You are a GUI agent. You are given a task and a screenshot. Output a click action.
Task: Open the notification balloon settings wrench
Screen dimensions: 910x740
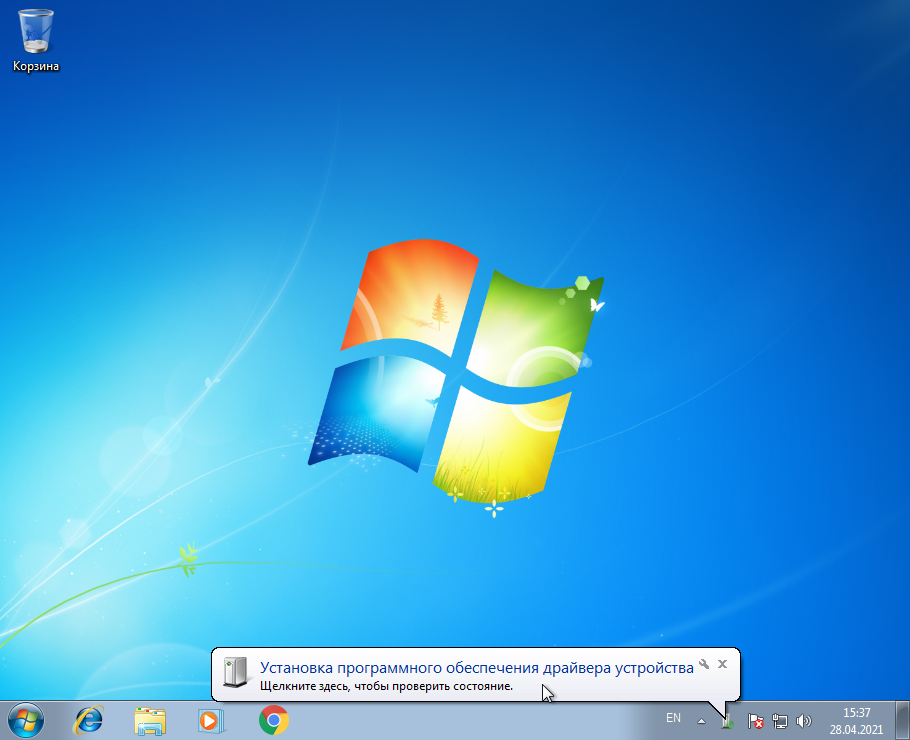click(704, 664)
